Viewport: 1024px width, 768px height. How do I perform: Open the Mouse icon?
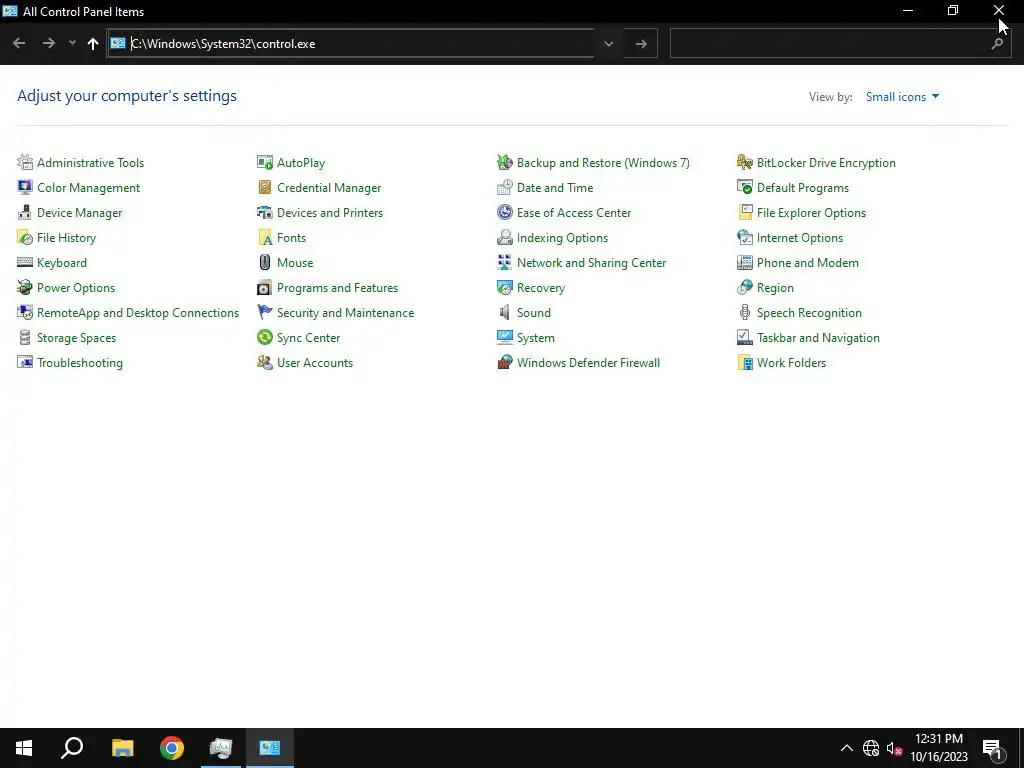click(264, 263)
